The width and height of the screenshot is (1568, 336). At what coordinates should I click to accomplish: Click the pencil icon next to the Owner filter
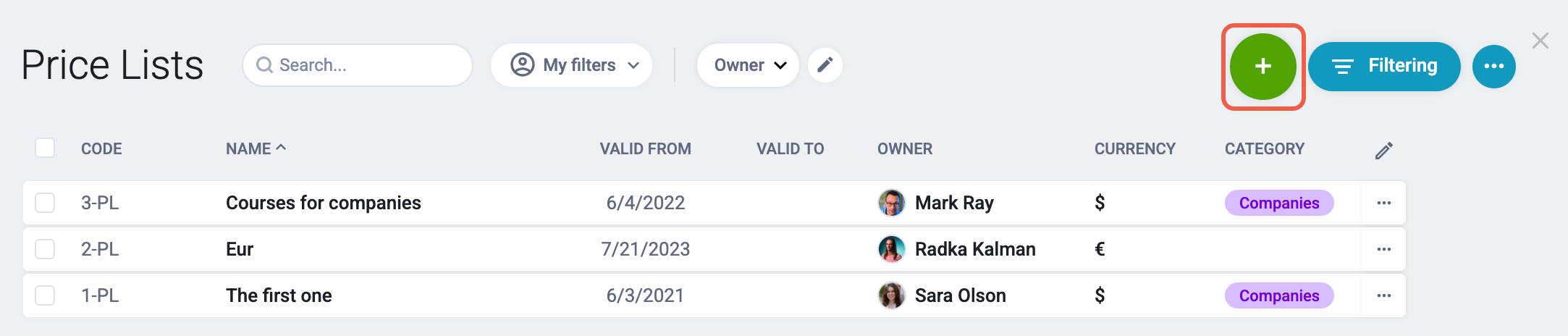(825, 65)
